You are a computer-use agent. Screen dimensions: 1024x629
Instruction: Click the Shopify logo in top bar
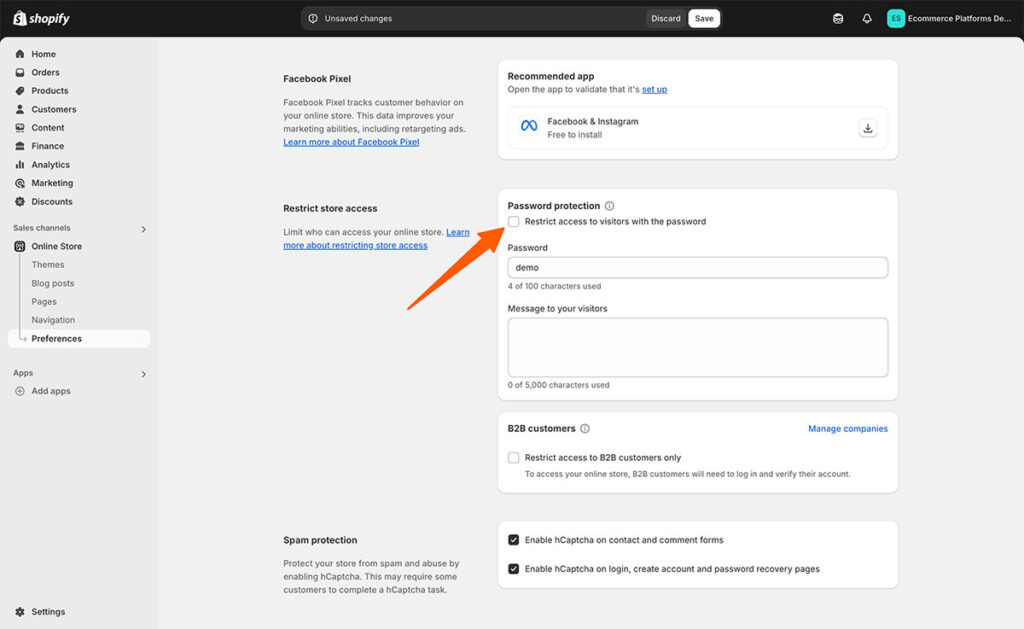click(41, 18)
